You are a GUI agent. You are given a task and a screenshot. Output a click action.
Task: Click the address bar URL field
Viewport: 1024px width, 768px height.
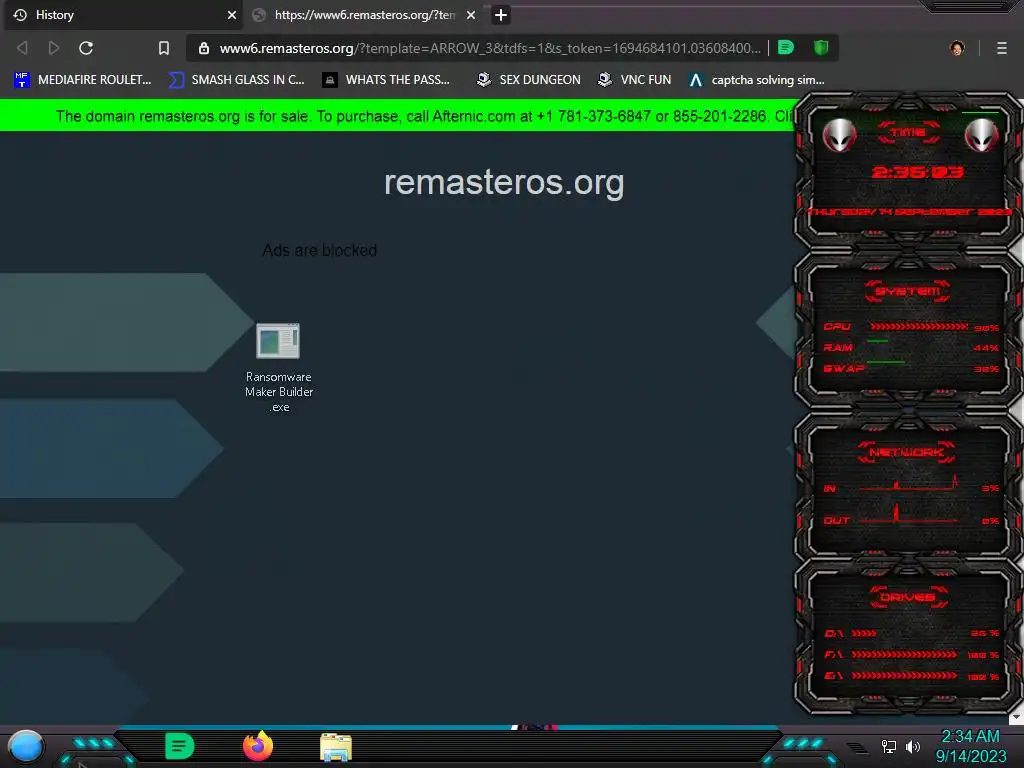pyautogui.click(x=490, y=48)
